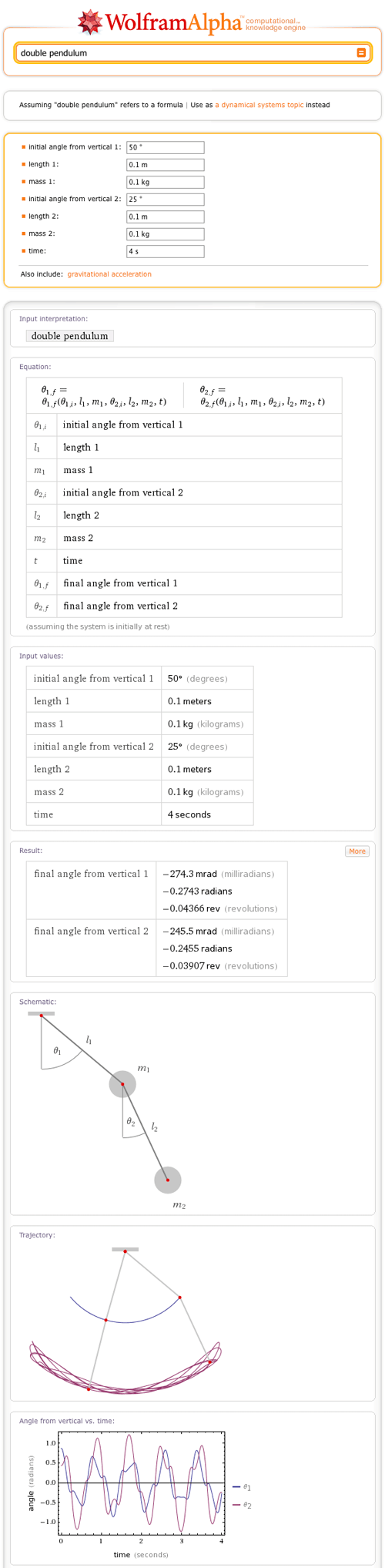
Task: Submit query with the orange equals button
Action: tap(361, 53)
